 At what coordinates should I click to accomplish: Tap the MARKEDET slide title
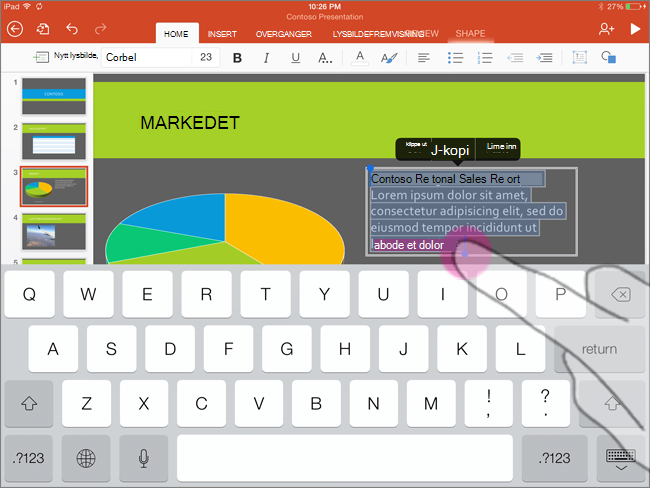[190, 123]
